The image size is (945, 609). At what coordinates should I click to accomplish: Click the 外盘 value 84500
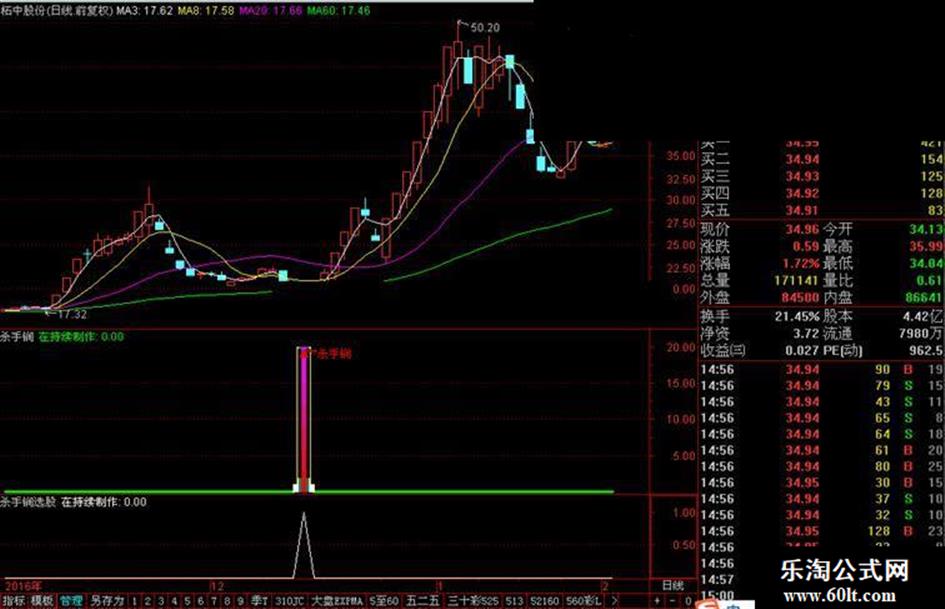(800, 297)
